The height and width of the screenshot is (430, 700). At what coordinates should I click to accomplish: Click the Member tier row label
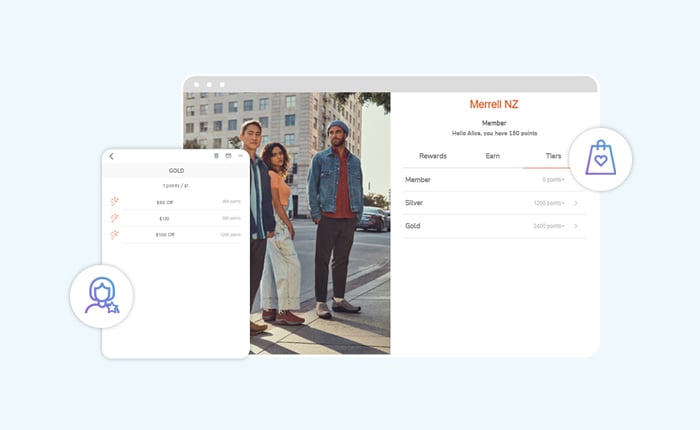pyautogui.click(x=418, y=180)
